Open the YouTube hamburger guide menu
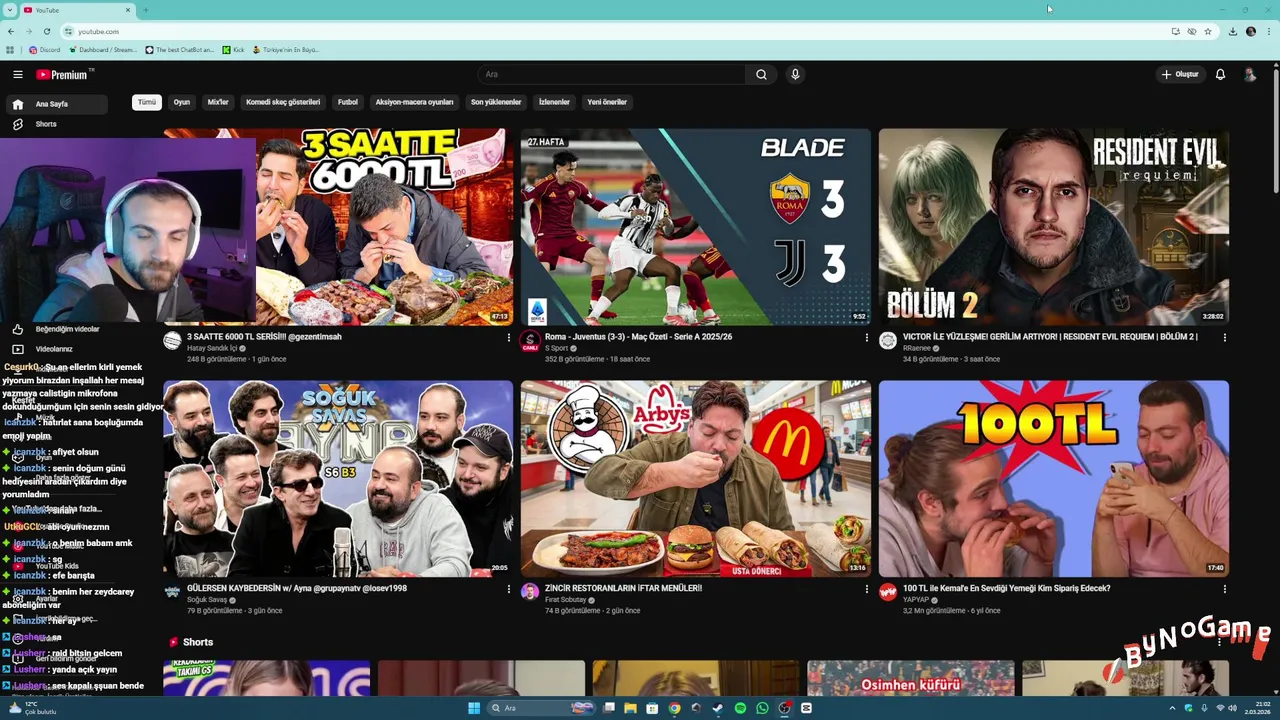 tap(17, 74)
